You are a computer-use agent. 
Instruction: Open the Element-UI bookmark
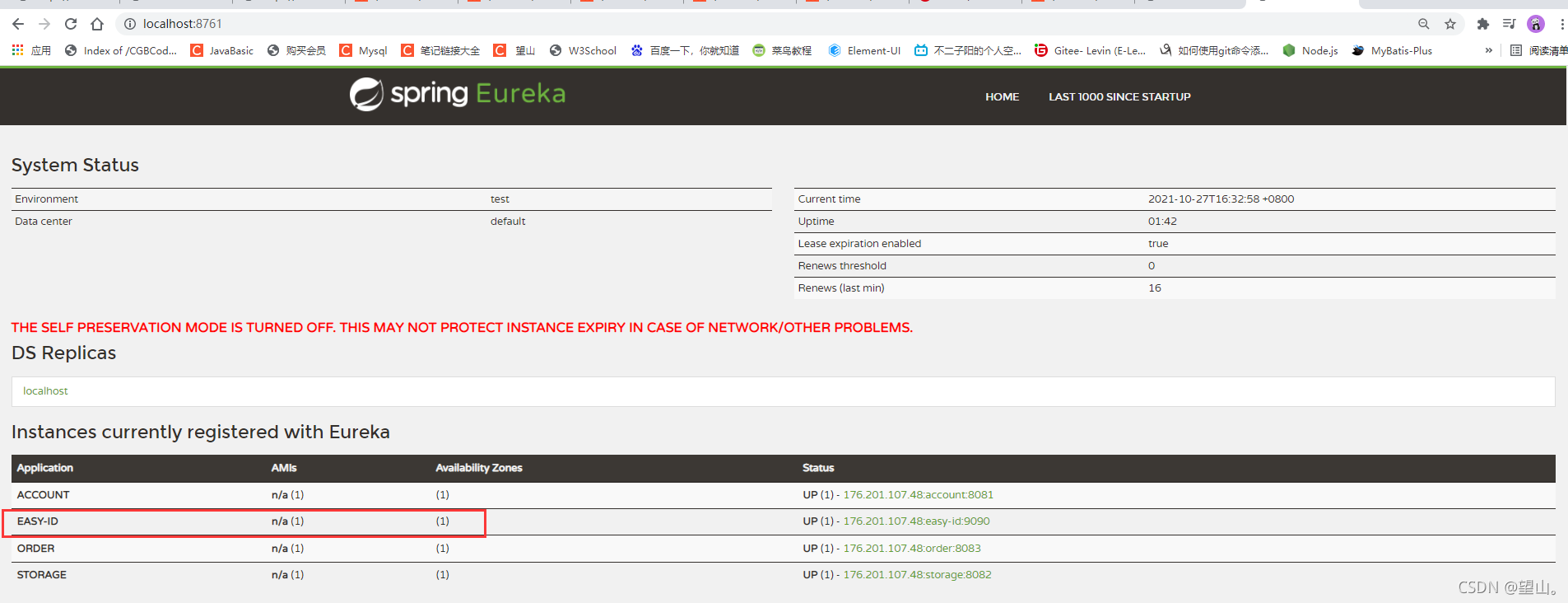(864, 50)
